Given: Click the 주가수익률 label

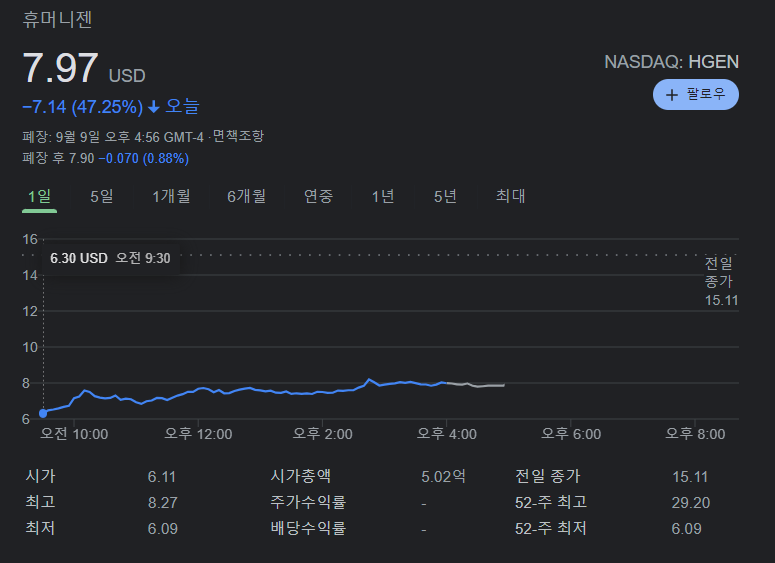Looking at the screenshot, I should [x=308, y=502].
